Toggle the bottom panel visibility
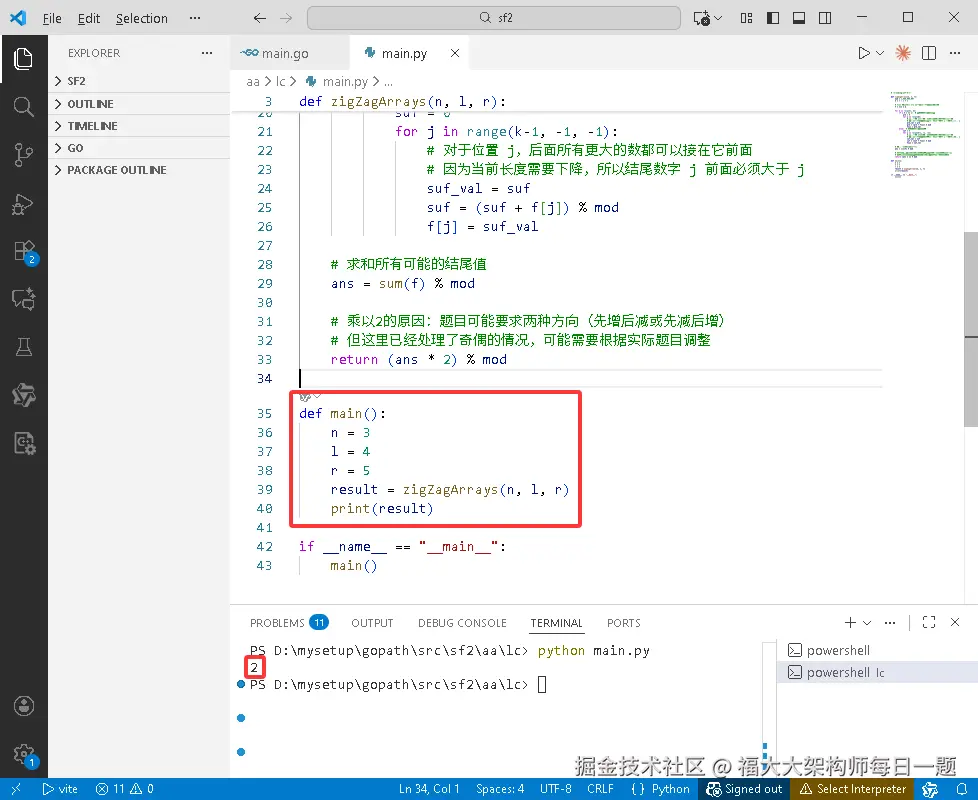Viewport: 978px width, 800px height. (799, 18)
